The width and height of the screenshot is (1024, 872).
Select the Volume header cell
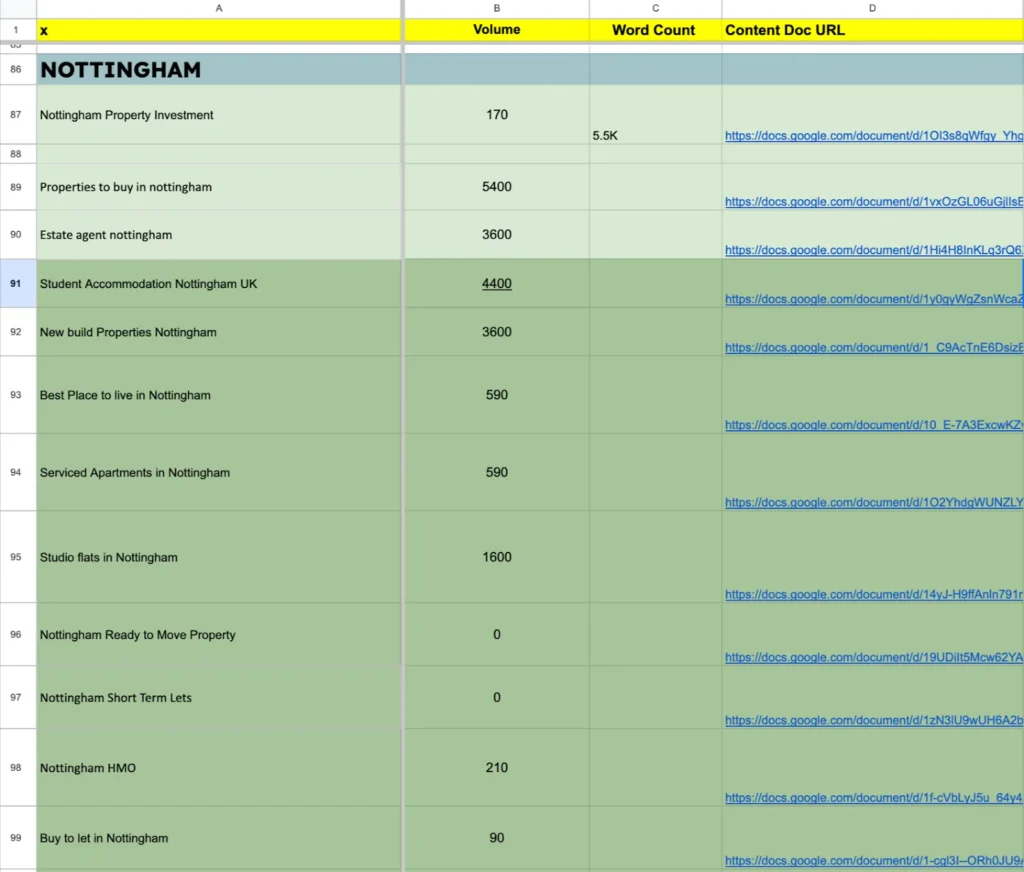(496, 30)
